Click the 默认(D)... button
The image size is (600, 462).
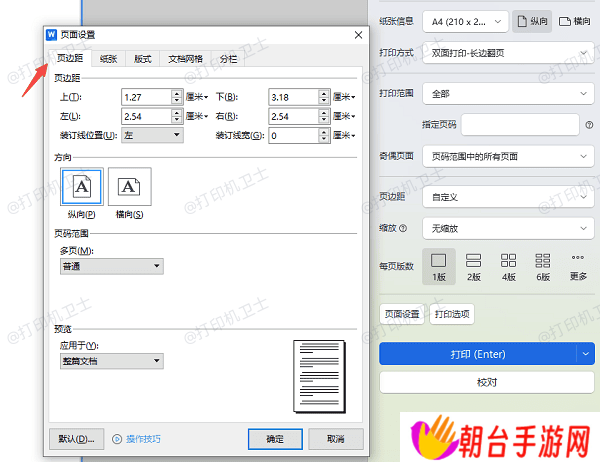click(77, 439)
